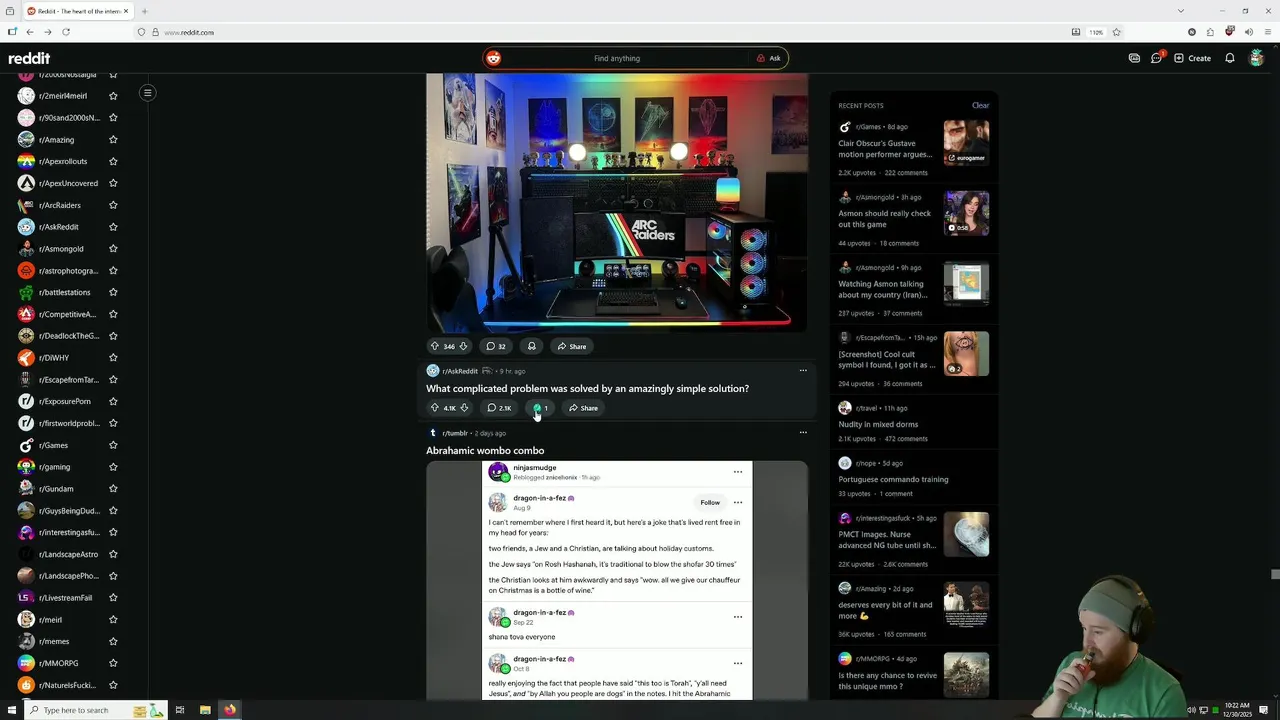The width and height of the screenshot is (1280, 720).
Task: Upvote the AskReddit complicated problem post
Action: point(435,408)
